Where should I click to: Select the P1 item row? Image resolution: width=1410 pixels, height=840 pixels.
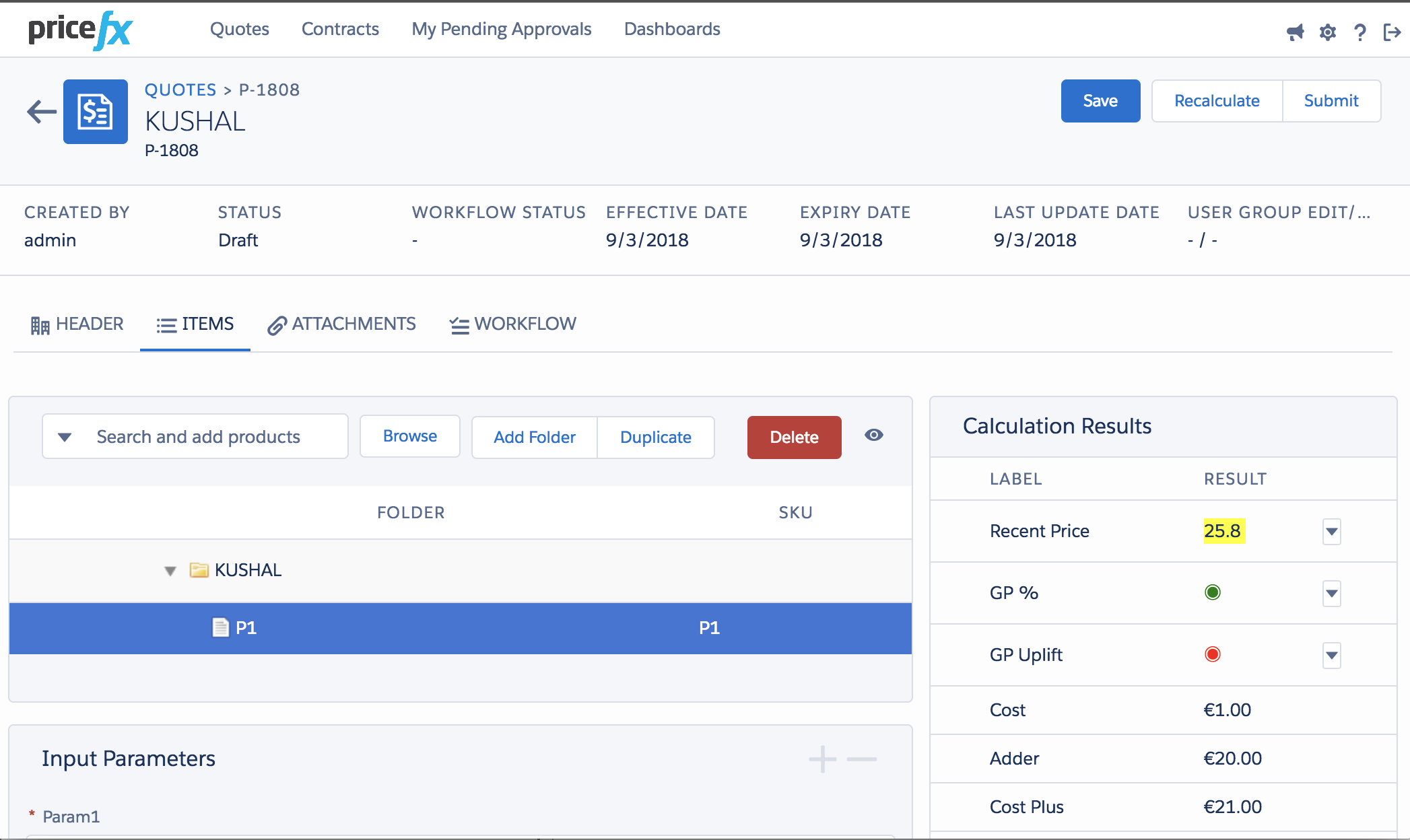point(460,628)
